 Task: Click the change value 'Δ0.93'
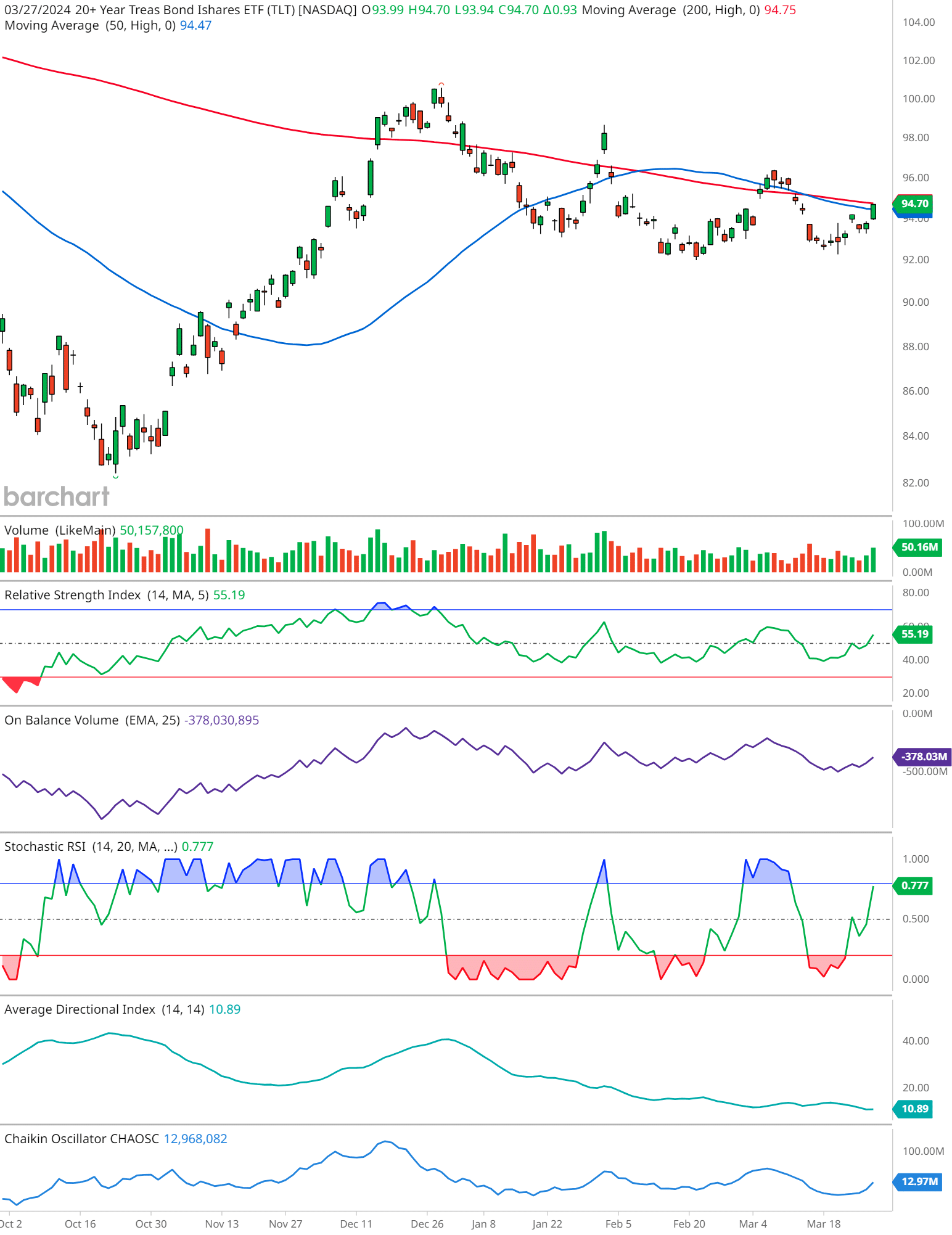pos(560,10)
